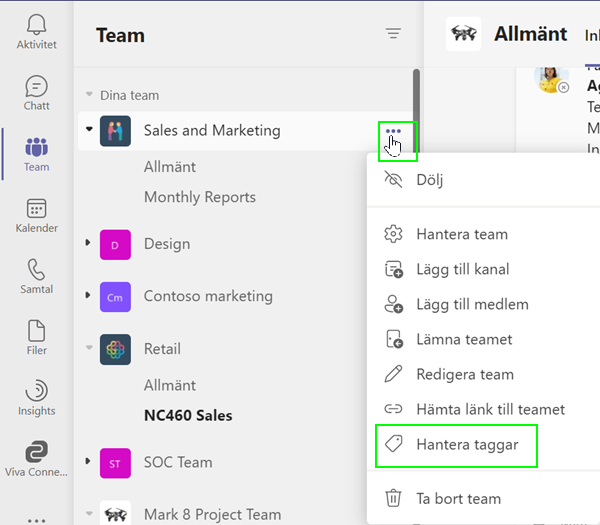Screen dimensions: 600x525
Task: Collapse the Dina team section
Action: pyautogui.click(x=89, y=94)
